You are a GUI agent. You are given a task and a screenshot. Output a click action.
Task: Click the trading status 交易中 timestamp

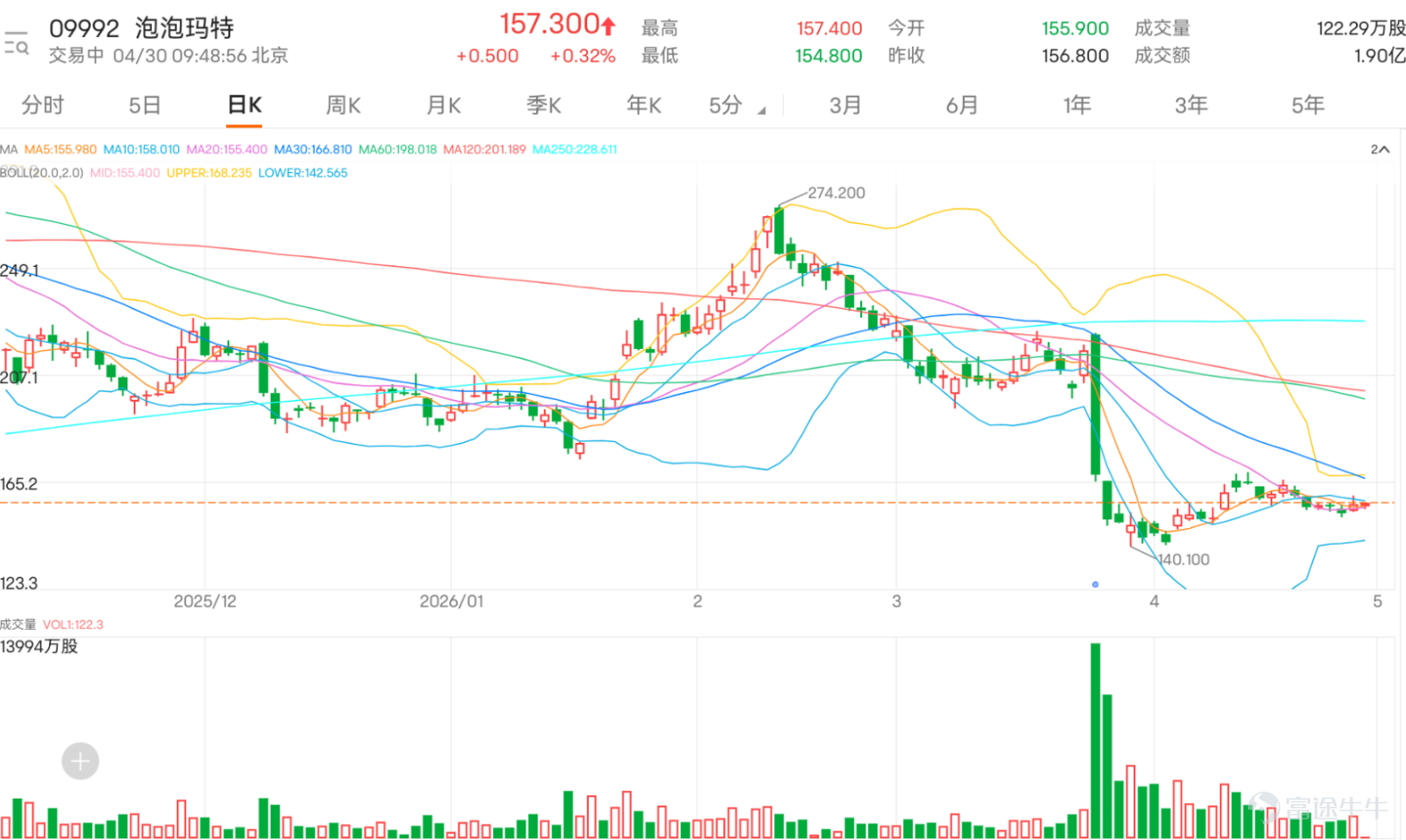pos(168,55)
